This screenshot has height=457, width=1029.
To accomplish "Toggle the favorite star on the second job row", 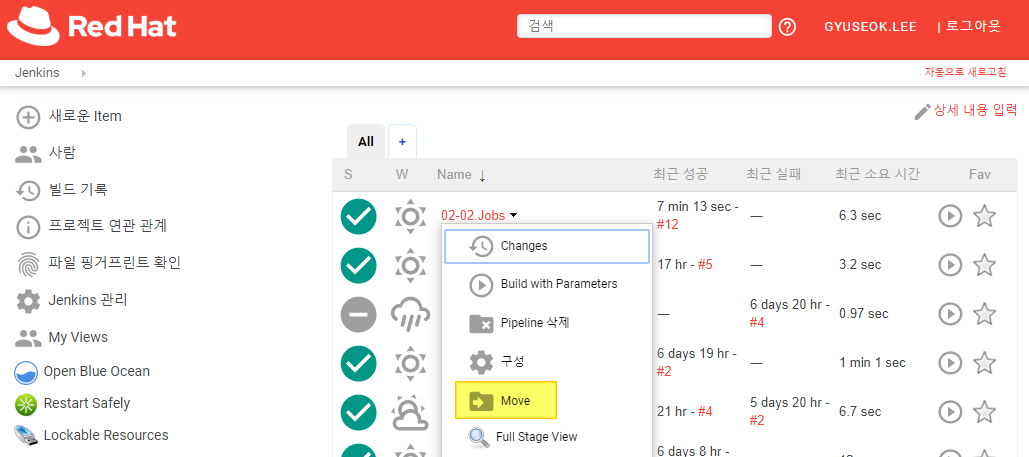I will coord(985,265).
